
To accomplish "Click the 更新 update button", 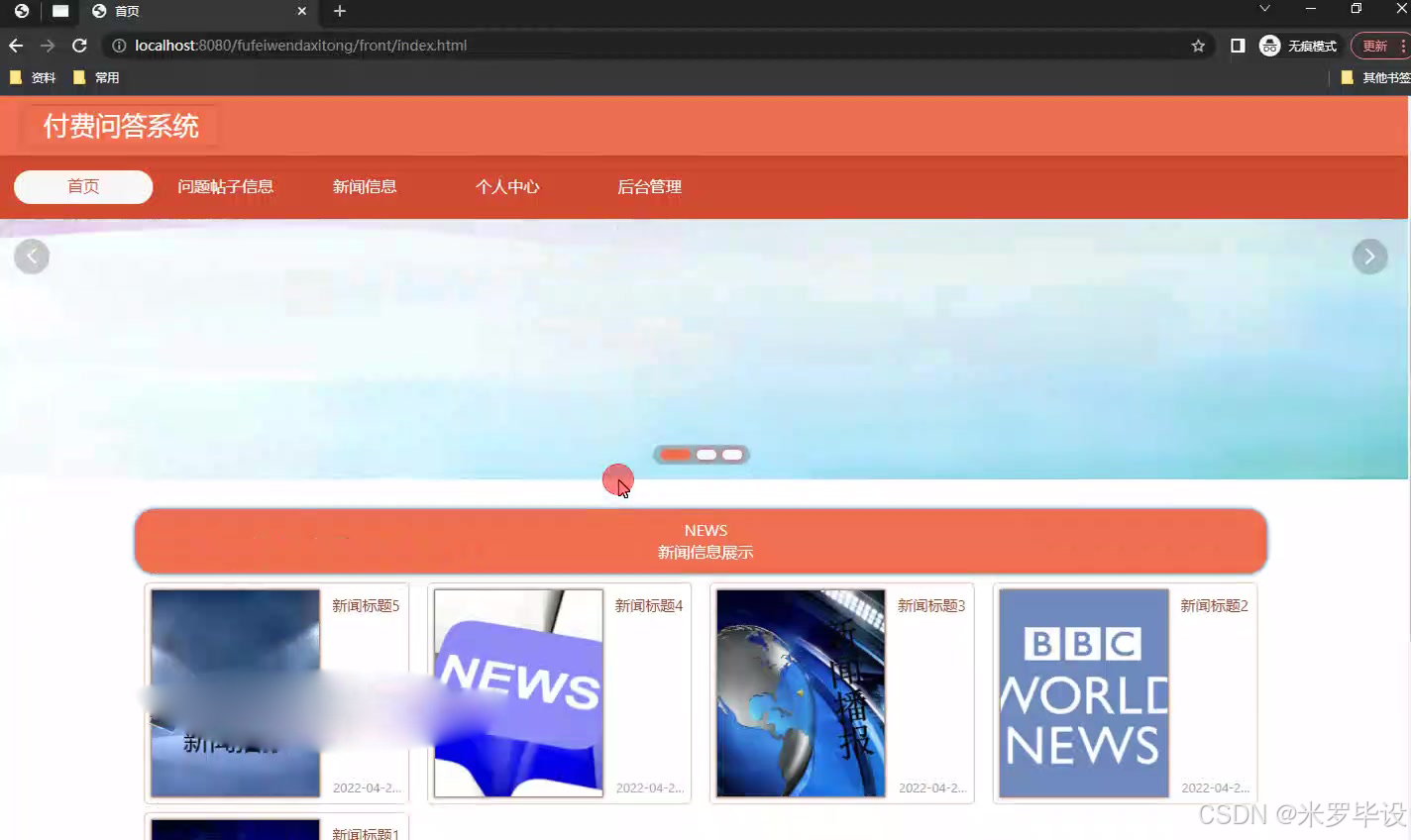I will pyautogui.click(x=1380, y=46).
